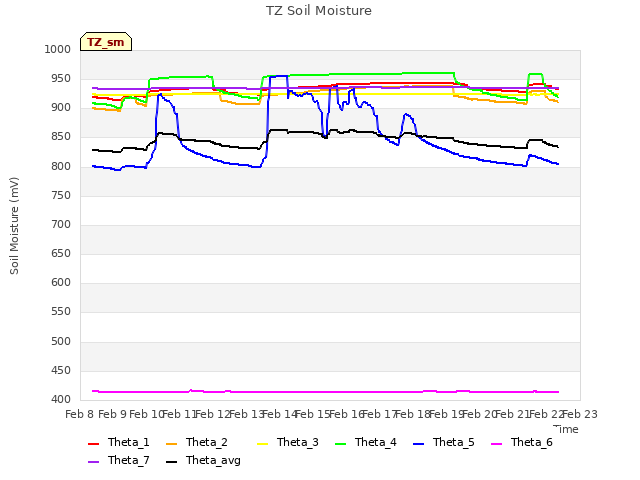The height and width of the screenshot is (480, 640).
Task: Click the 400 y-axis tick label
Action: [x=61, y=400]
